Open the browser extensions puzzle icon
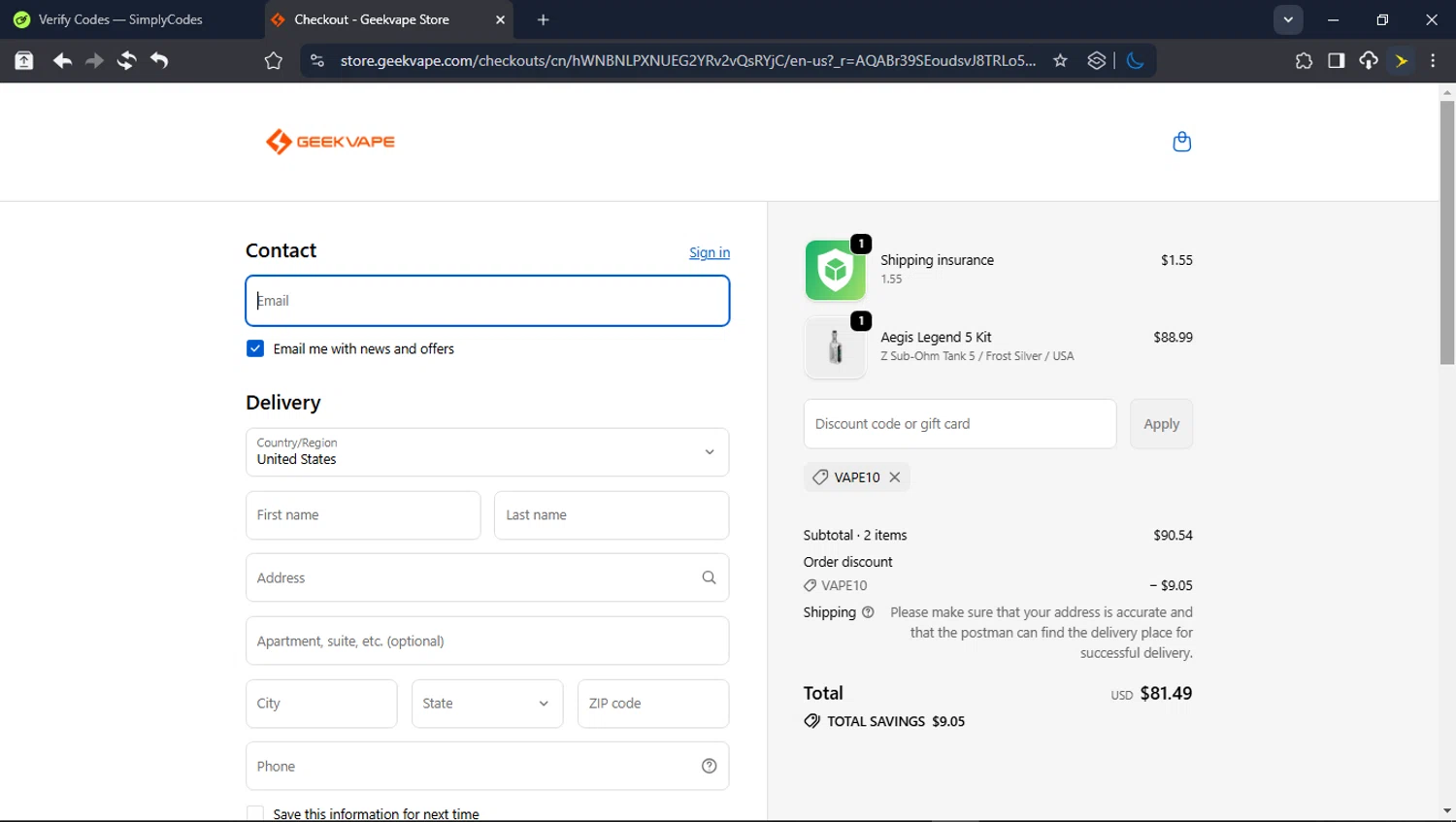1456x822 pixels. (x=1304, y=61)
